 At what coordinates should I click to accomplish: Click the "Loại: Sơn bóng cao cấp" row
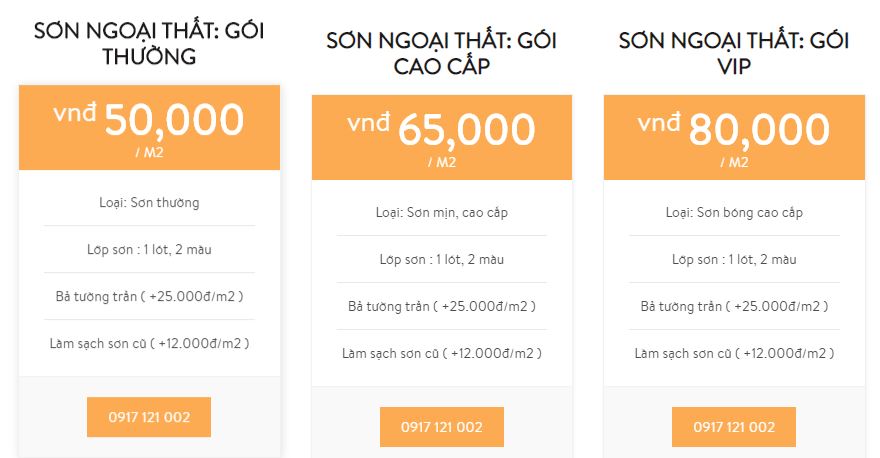tap(734, 213)
